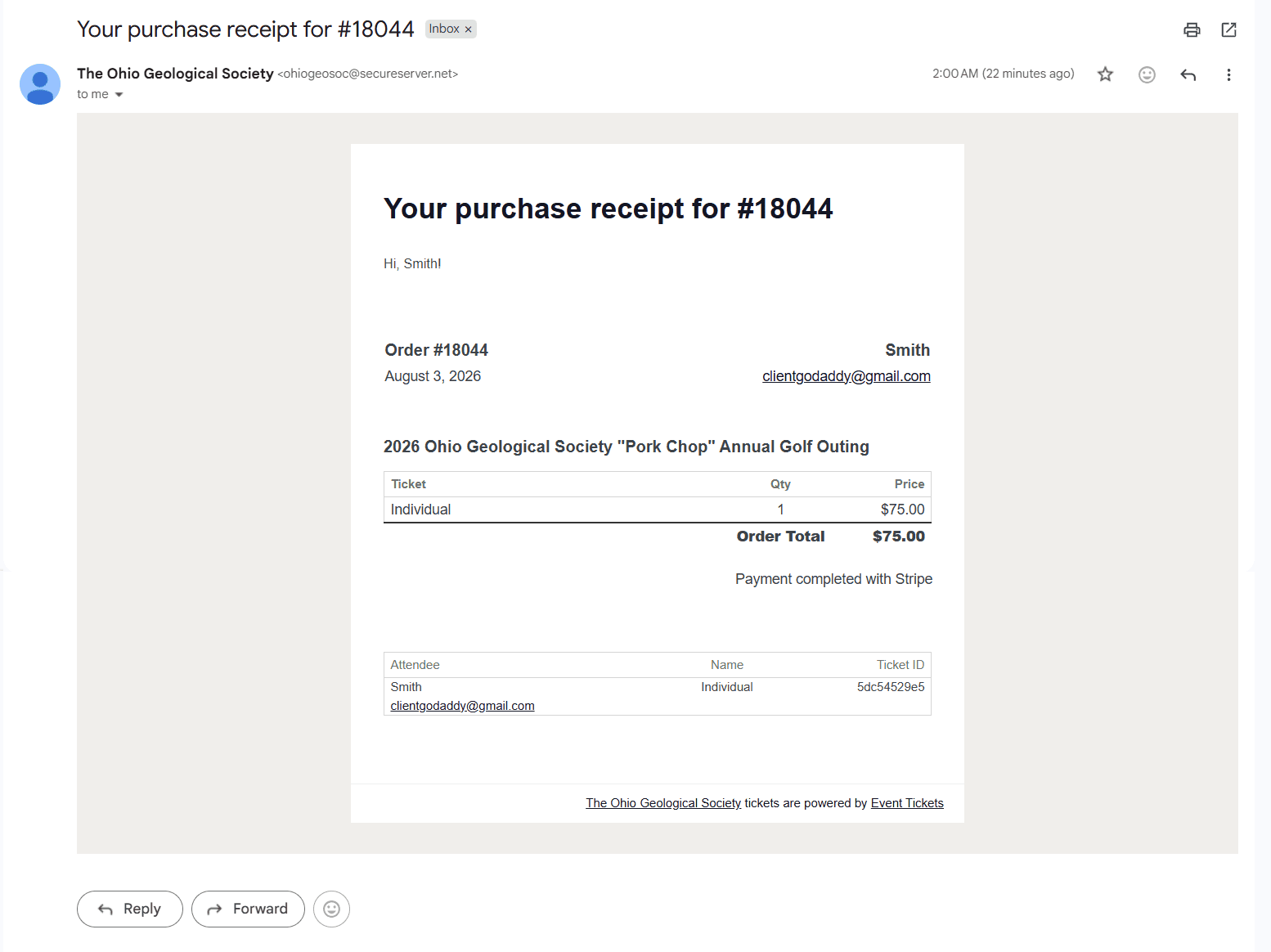This screenshot has height=952, width=1271.
Task: Click the Reply button at the bottom
Action: click(130, 909)
